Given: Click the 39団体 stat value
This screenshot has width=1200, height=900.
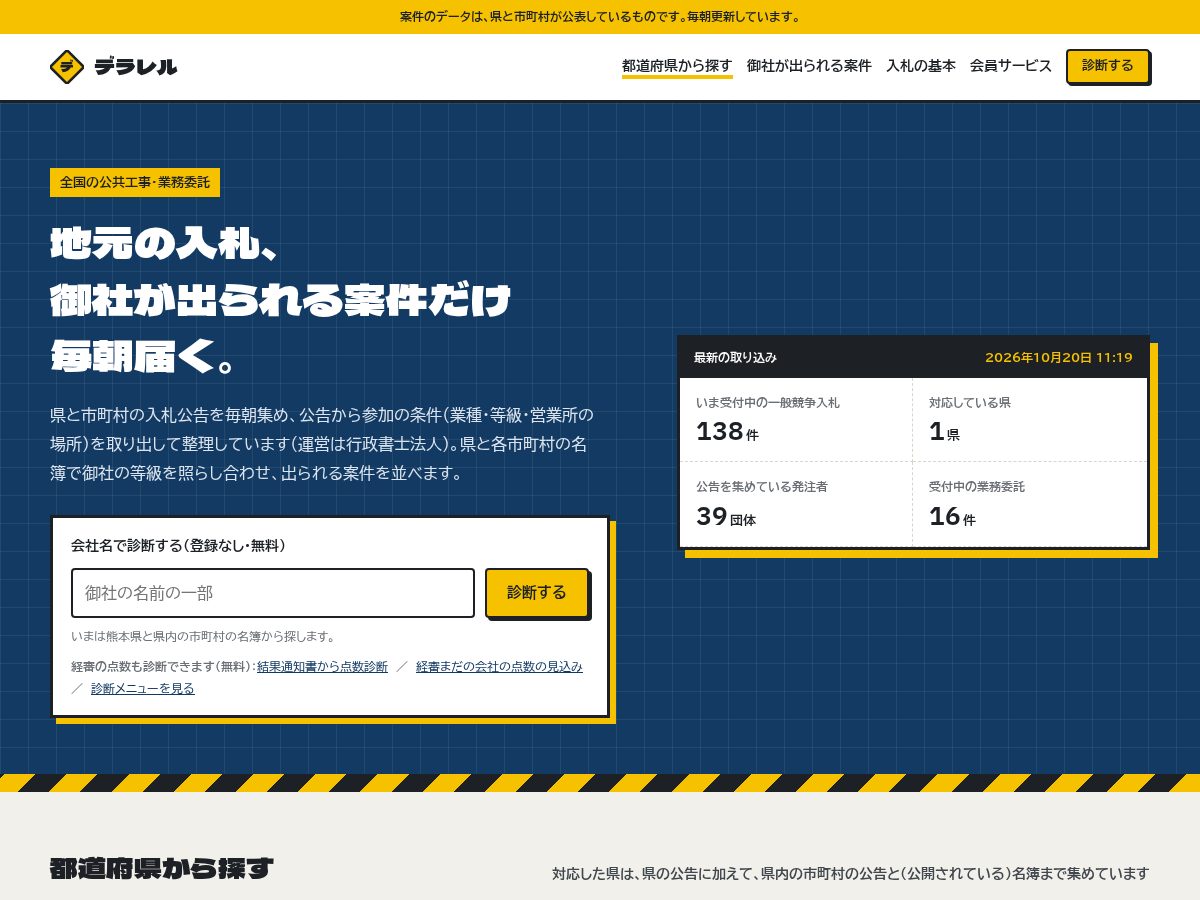Looking at the screenshot, I should pos(726,517).
